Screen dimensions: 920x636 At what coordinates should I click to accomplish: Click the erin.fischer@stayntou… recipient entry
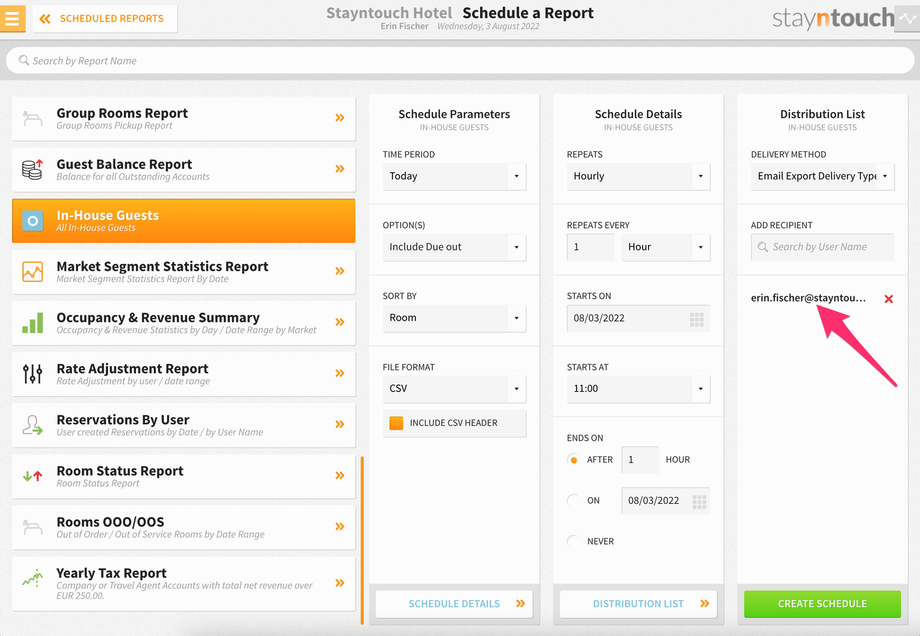(x=808, y=297)
